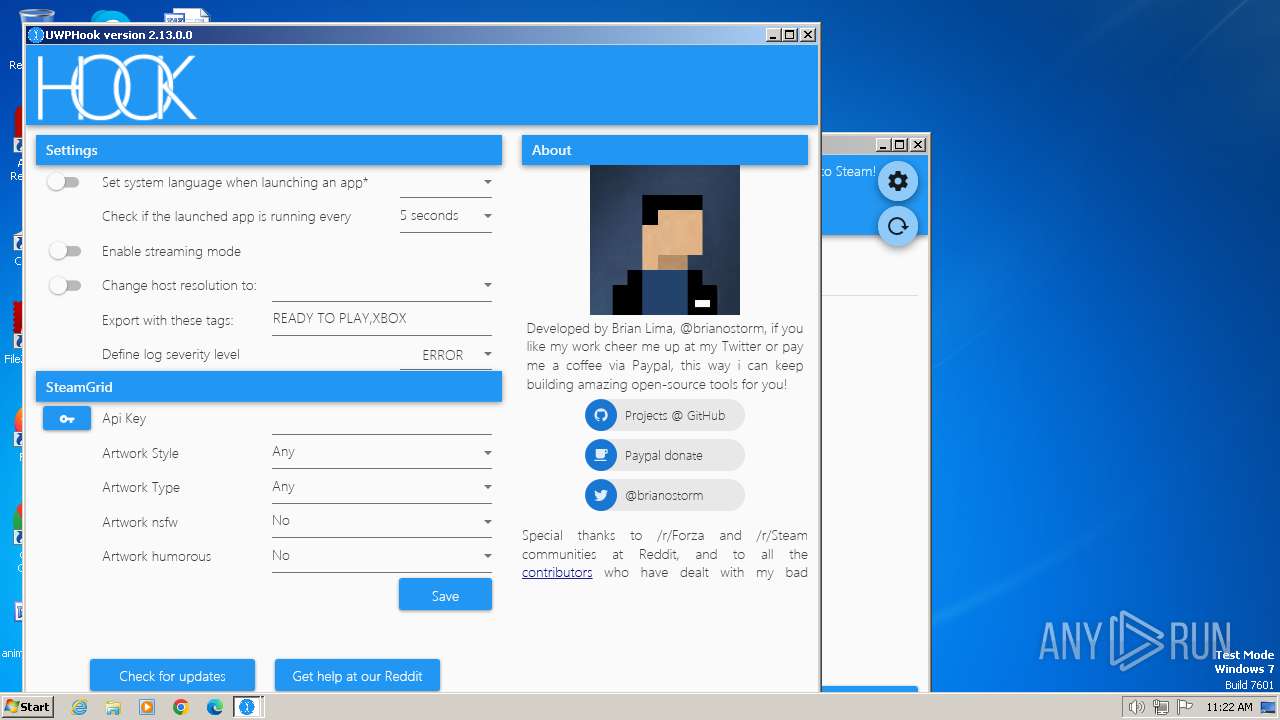Click the refresh icon in background window

pos(898,226)
